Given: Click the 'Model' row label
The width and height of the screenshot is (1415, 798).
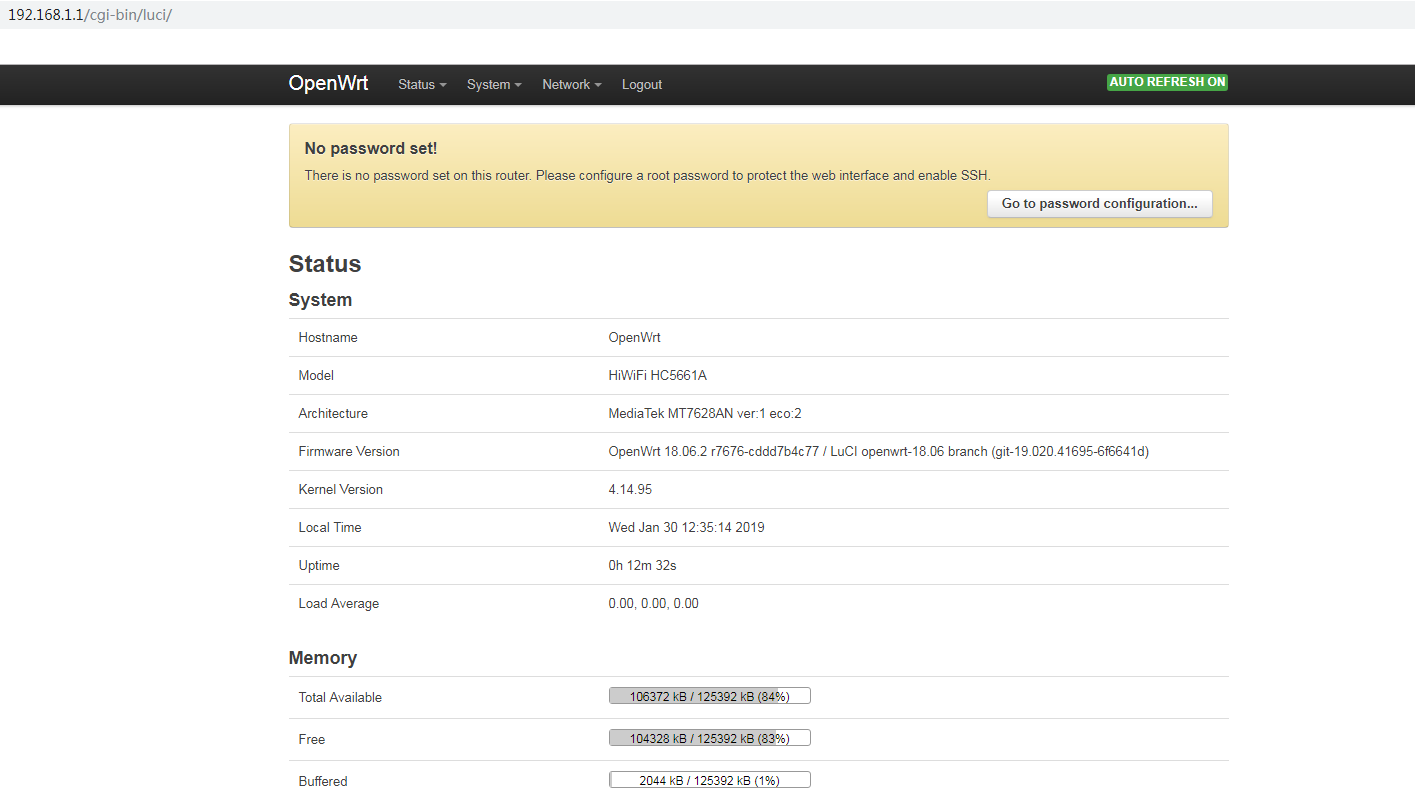Looking at the screenshot, I should (316, 376).
